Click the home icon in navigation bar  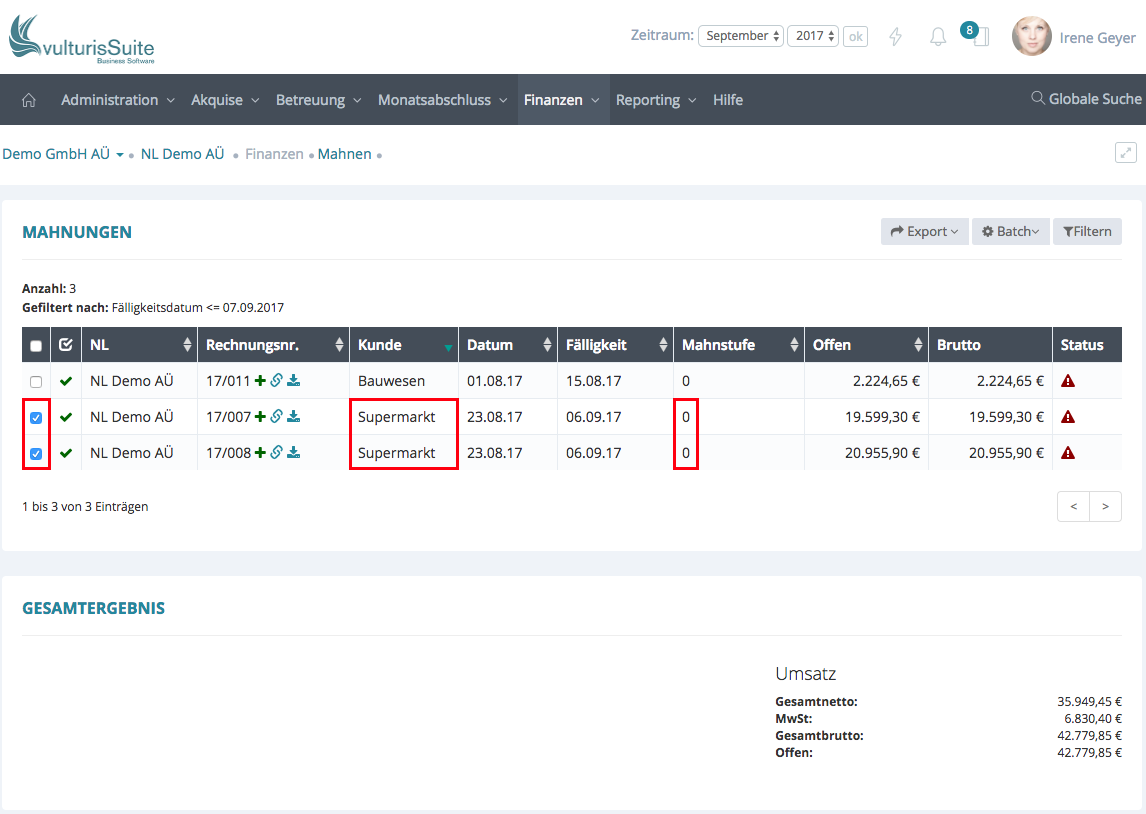coord(29,100)
